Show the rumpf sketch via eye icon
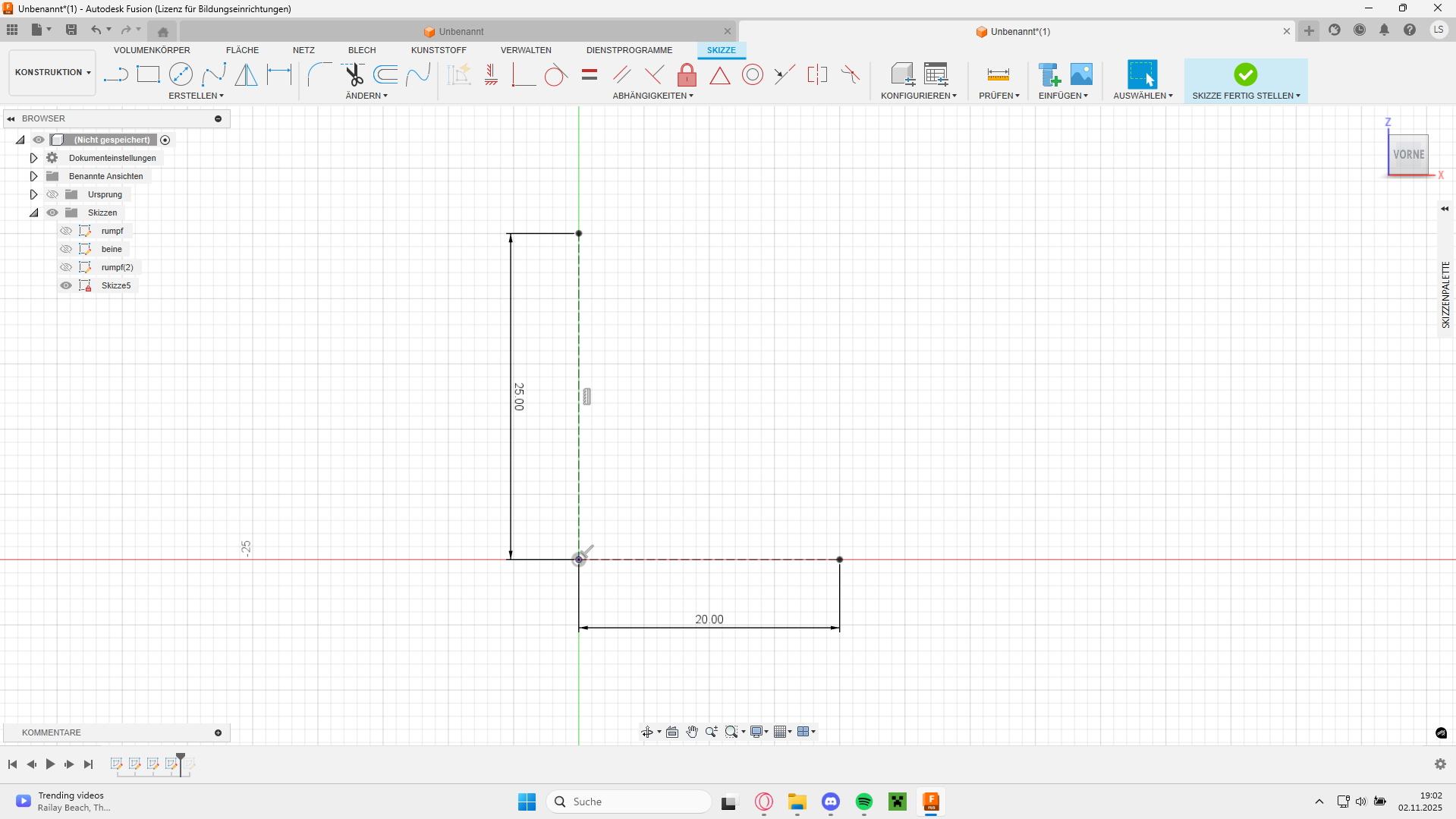Viewport: 1456px width, 819px height. pos(66,231)
